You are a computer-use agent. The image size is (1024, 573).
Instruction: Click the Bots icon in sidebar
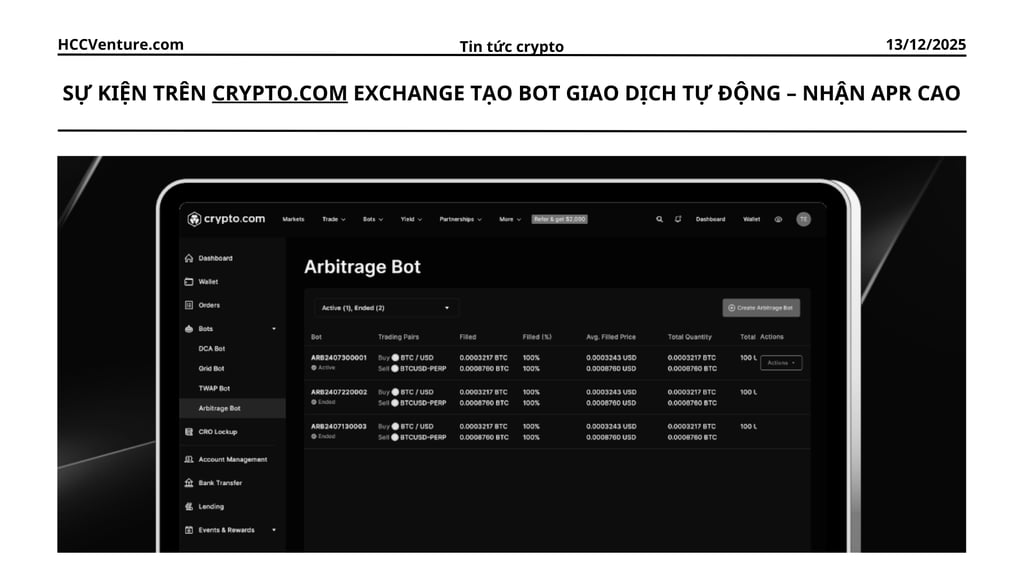189,329
